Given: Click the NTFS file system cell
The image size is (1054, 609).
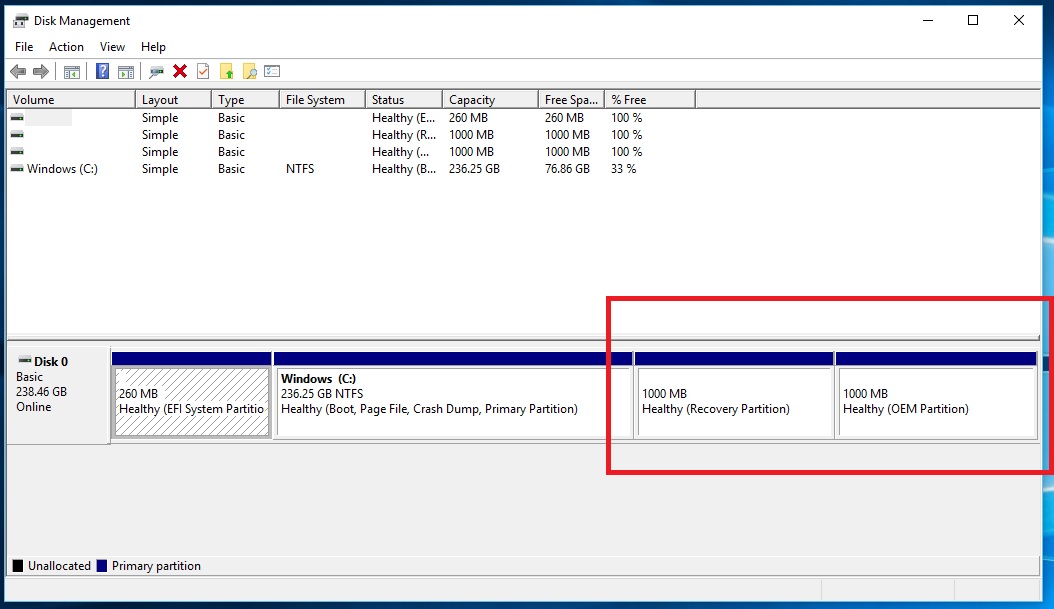Looking at the screenshot, I should (300, 169).
